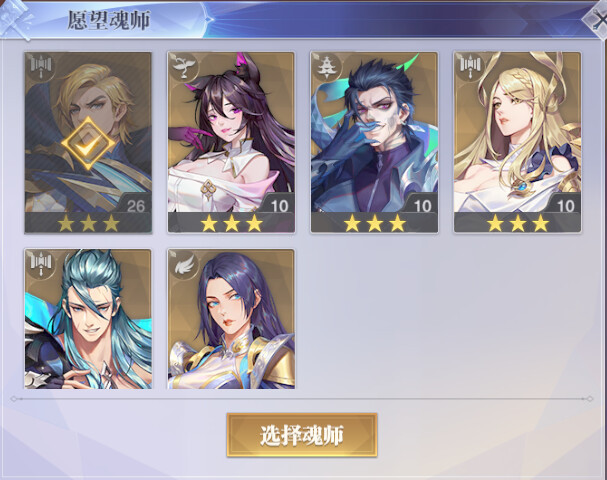Select the cat-eared dark-haired woman card
The image size is (607, 480).
click(231, 143)
